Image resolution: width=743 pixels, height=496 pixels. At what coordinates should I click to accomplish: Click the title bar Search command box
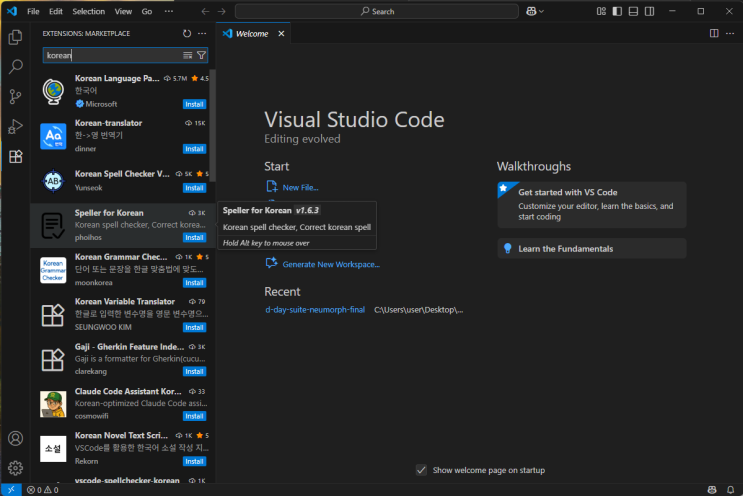point(377,11)
